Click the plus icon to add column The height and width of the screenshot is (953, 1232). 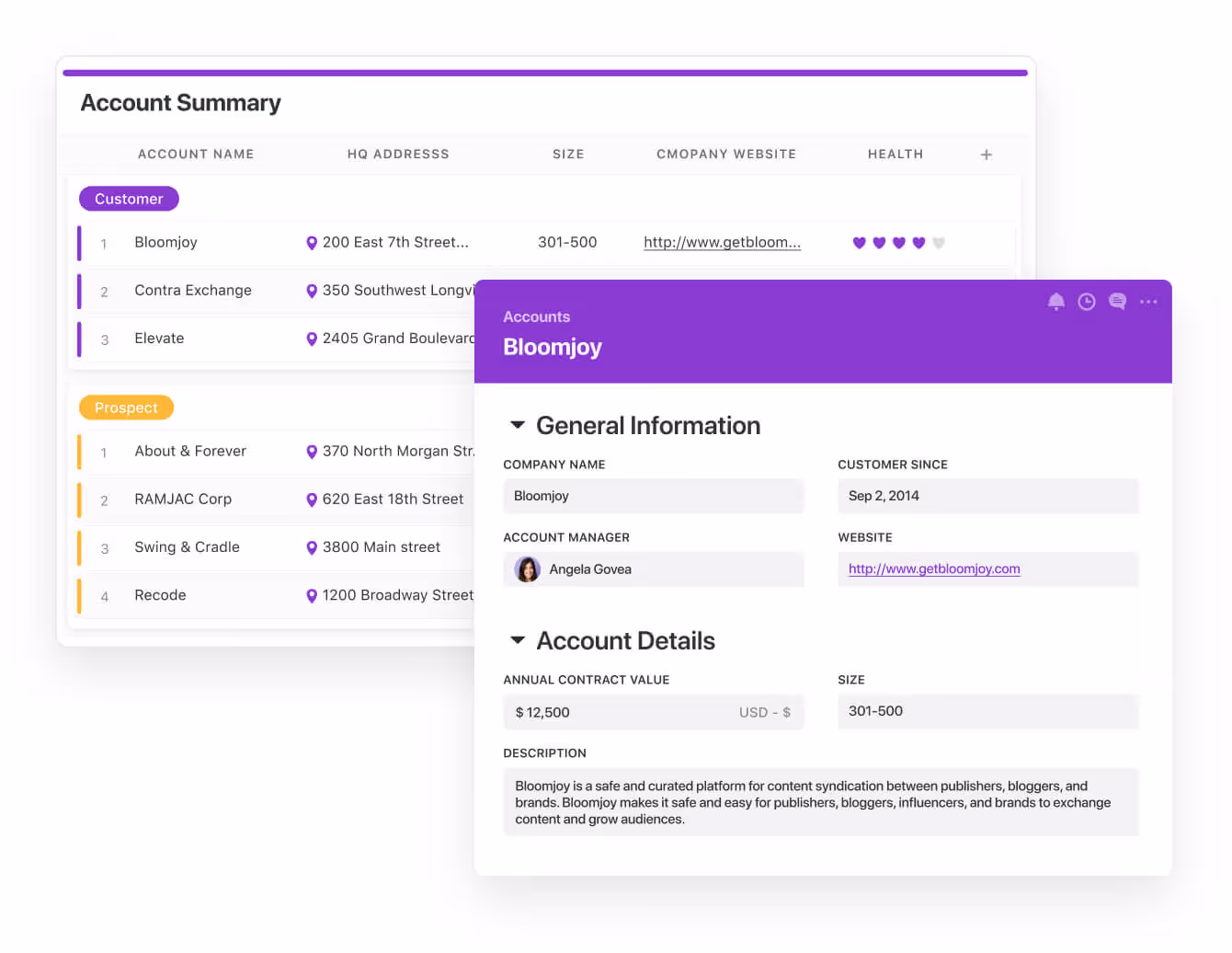pos(986,155)
